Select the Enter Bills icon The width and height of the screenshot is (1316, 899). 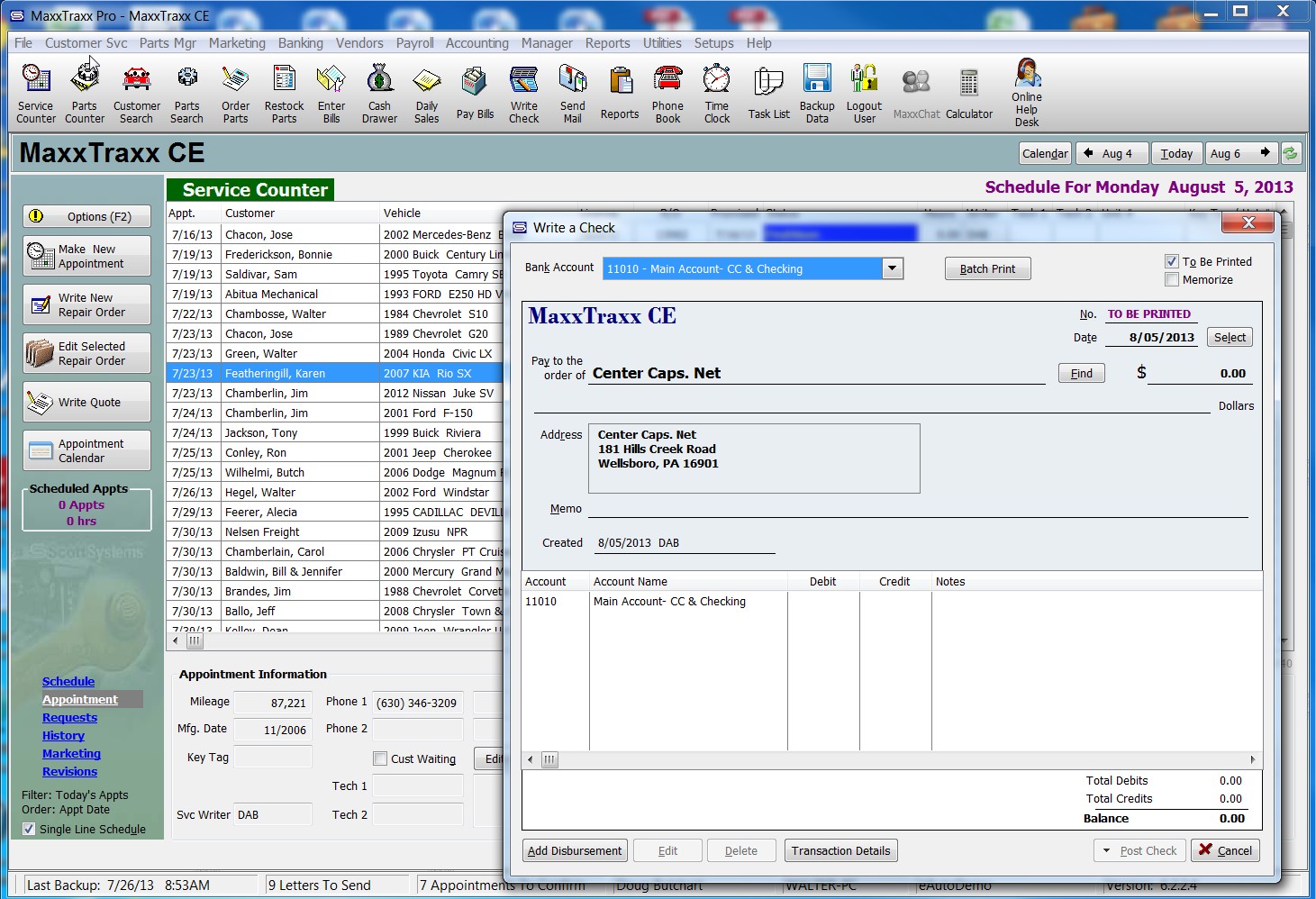(331, 93)
